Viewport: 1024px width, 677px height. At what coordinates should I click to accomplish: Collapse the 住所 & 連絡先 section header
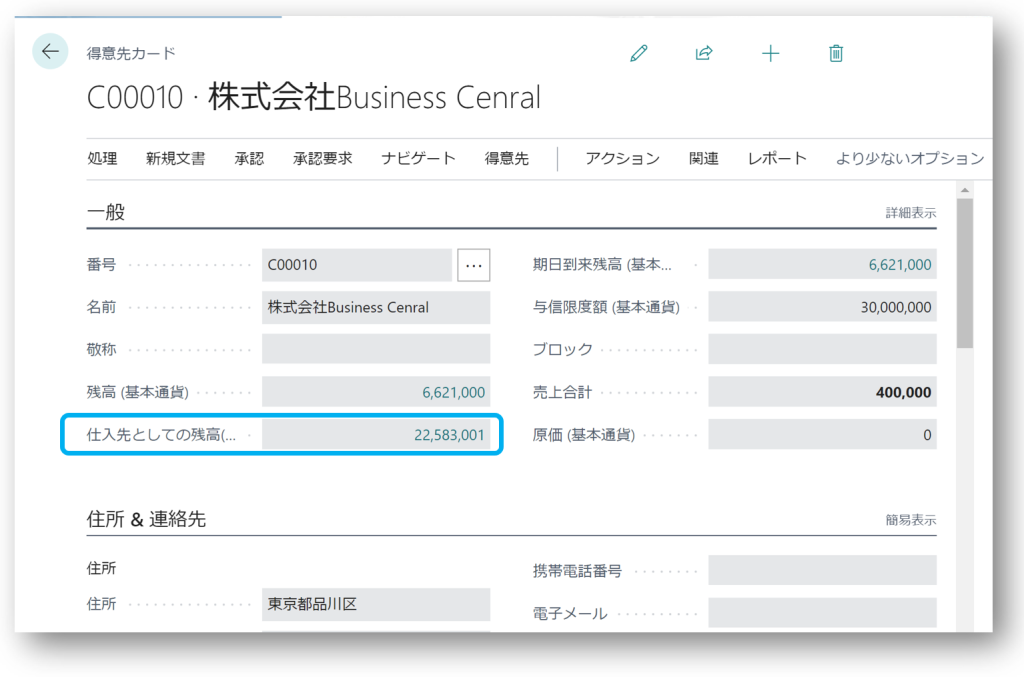pos(146,520)
